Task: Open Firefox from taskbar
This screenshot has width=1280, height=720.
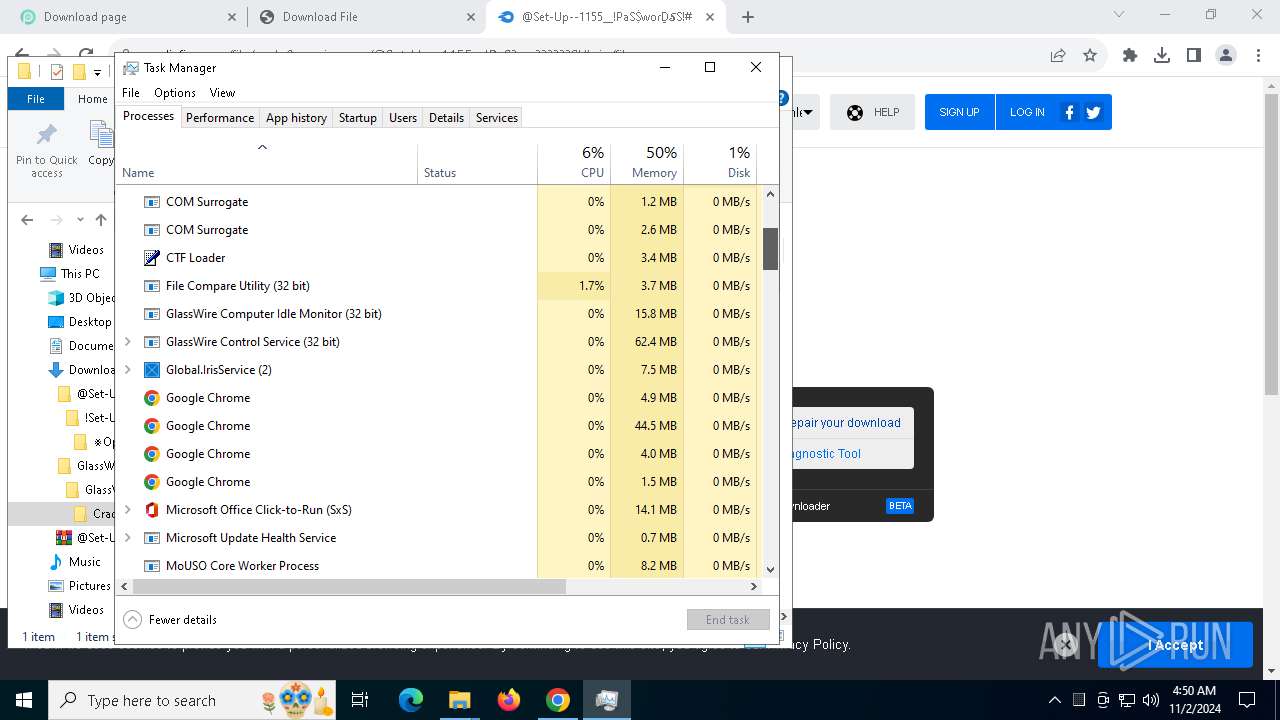Action: (509, 700)
